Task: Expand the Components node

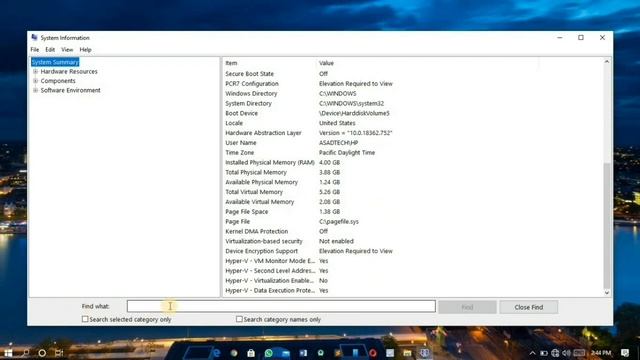Action: coord(36,81)
